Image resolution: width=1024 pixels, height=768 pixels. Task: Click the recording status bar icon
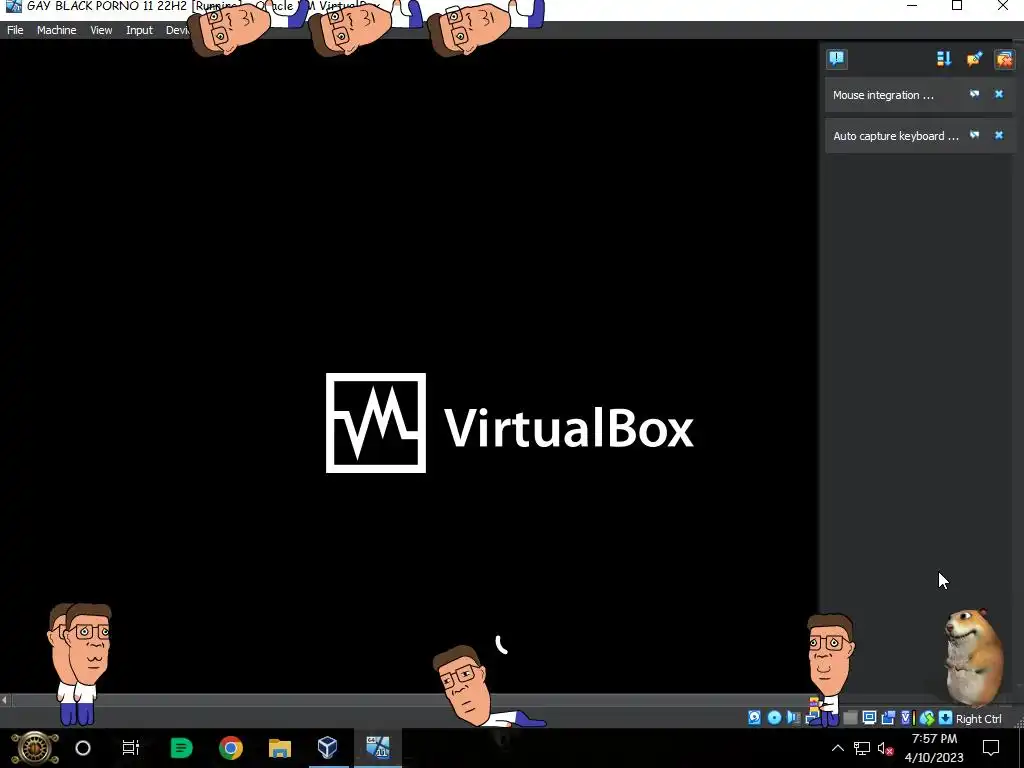[x=888, y=718]
